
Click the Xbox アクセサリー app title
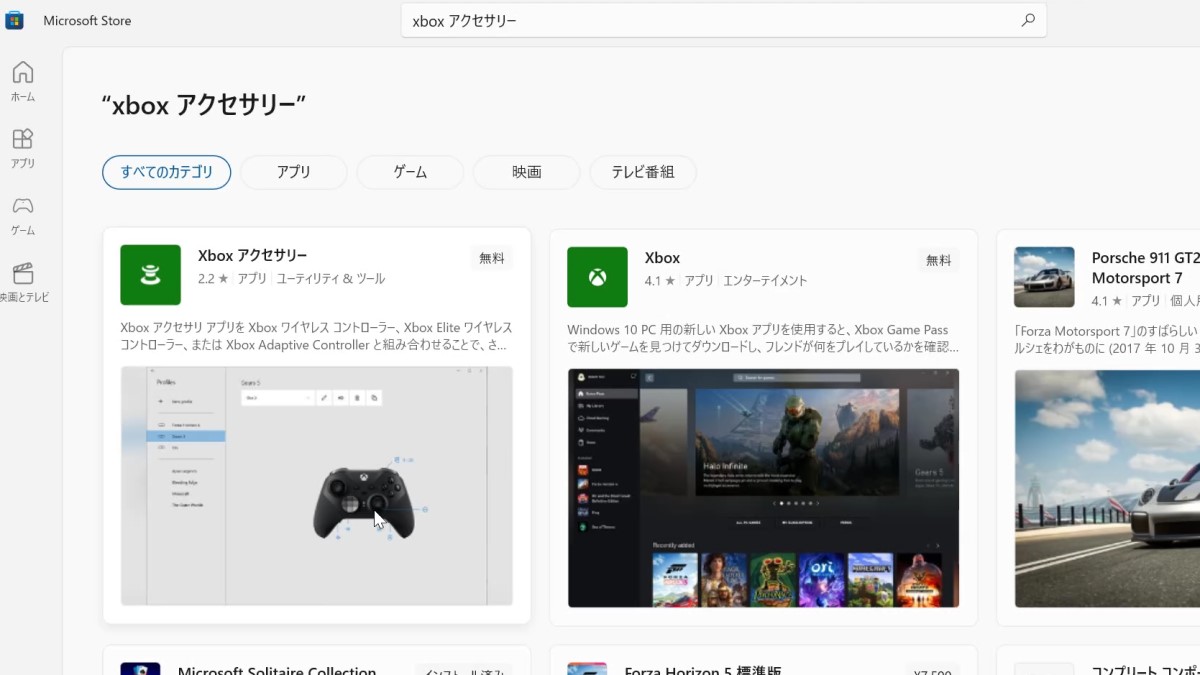(x=253, y=256)
